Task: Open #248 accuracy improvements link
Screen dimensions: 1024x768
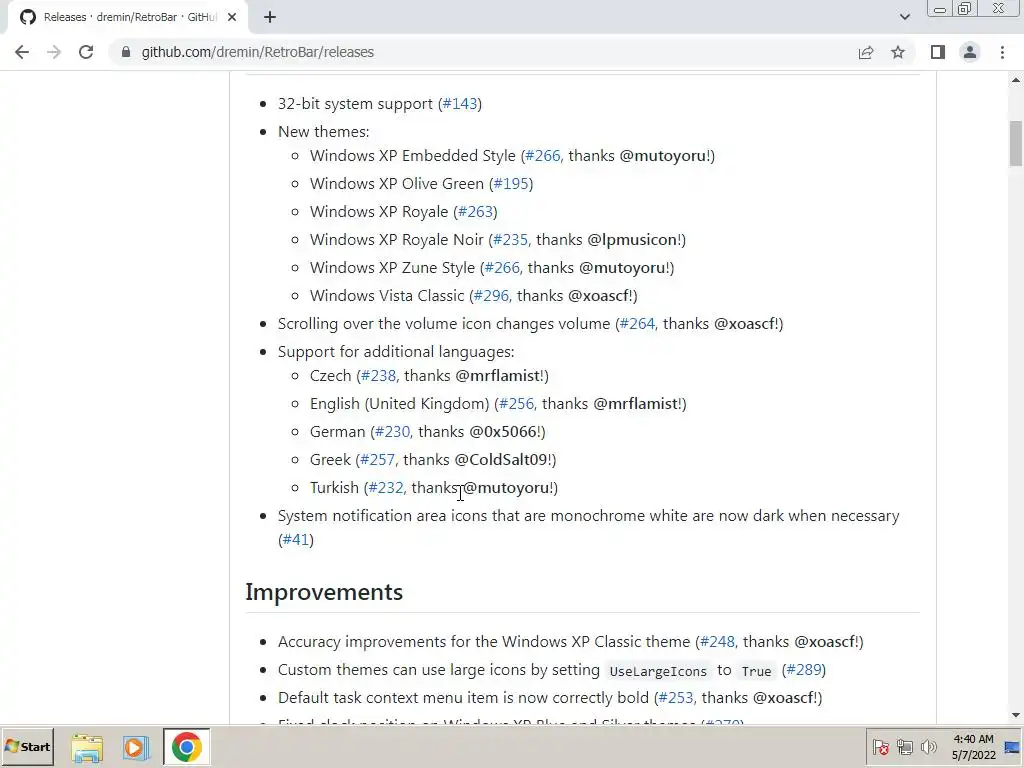Action: [717, 642]
